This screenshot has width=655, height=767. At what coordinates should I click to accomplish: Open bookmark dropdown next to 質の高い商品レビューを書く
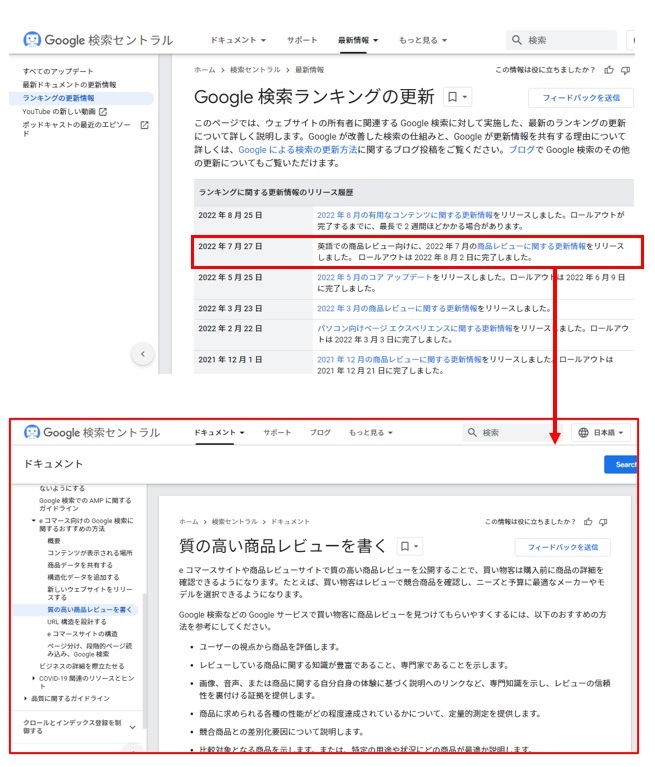[x=409, y=546]
